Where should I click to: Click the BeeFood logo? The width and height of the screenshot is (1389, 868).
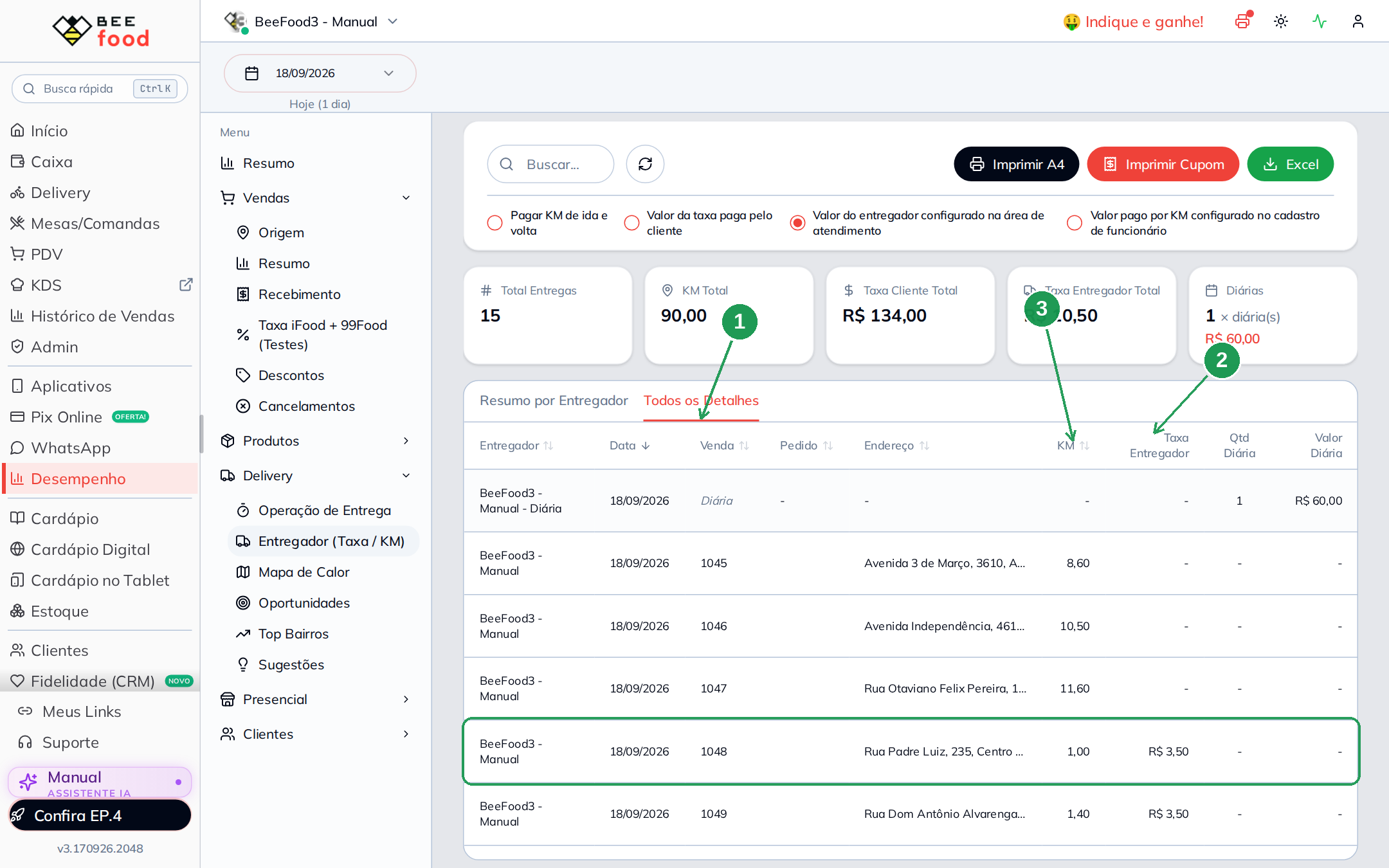click(100, 31)
